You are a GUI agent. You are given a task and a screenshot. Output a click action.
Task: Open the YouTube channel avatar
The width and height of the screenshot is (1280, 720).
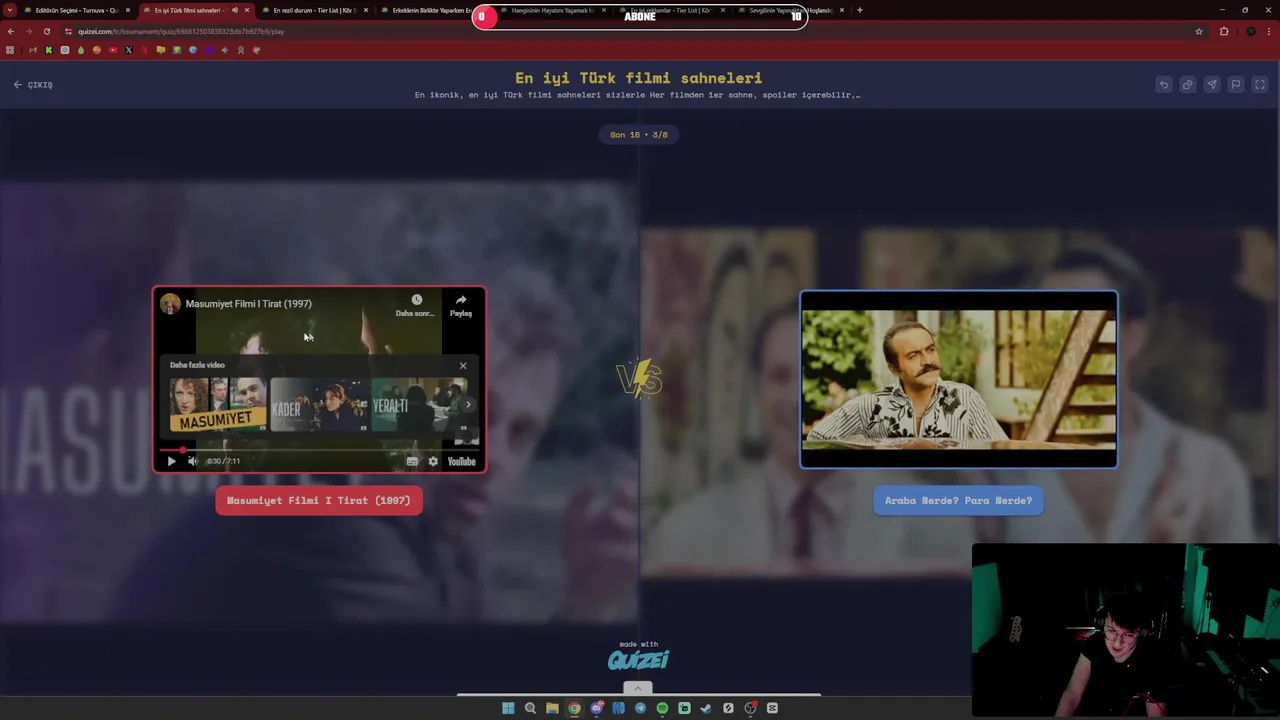click(170, 304)
